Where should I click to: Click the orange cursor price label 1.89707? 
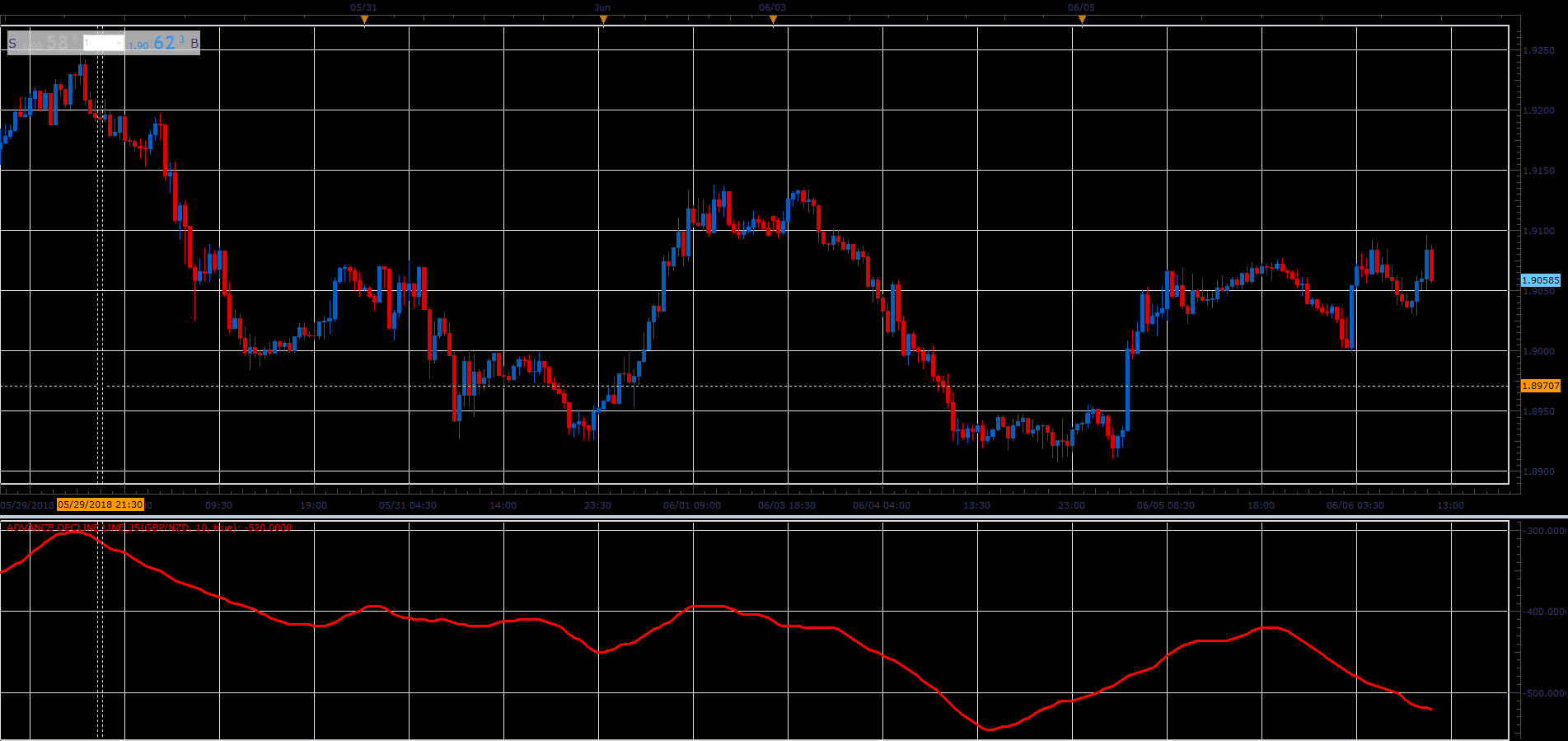pos(1541,386)
